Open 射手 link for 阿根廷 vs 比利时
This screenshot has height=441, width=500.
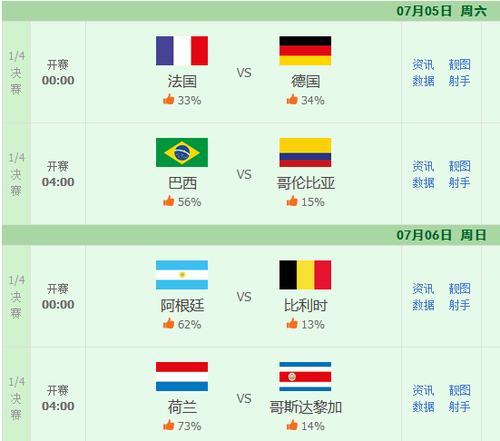(459, 305)
